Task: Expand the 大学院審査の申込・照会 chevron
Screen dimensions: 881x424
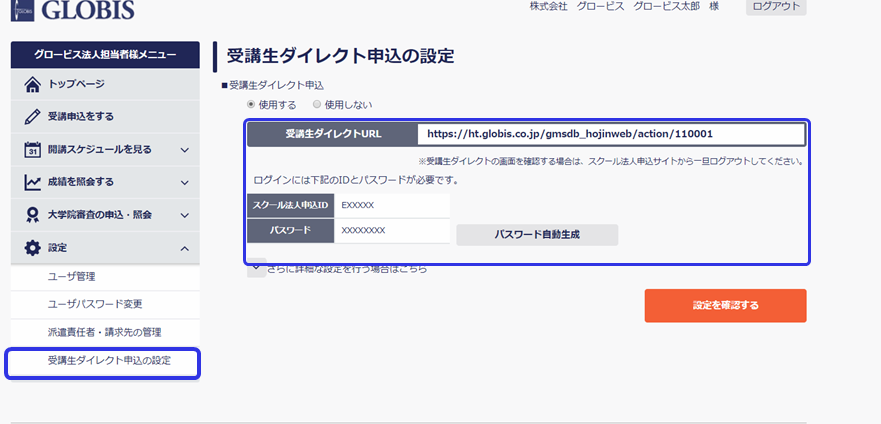Action: [x=184, y=215]
